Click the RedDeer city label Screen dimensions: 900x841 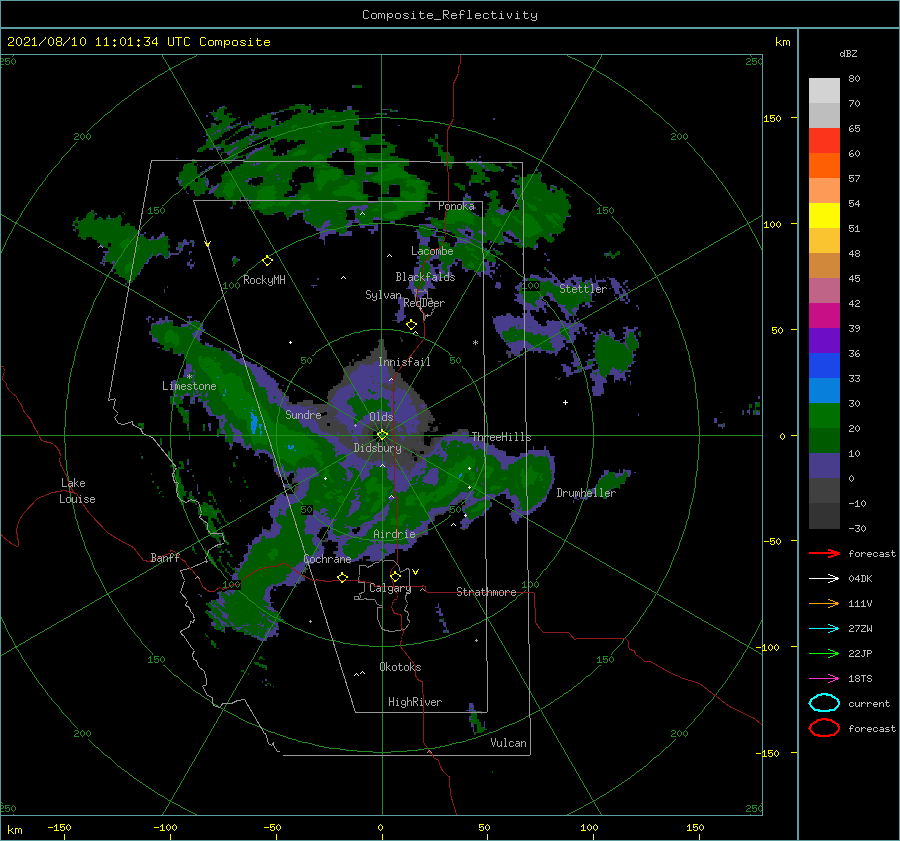point(424,303)
